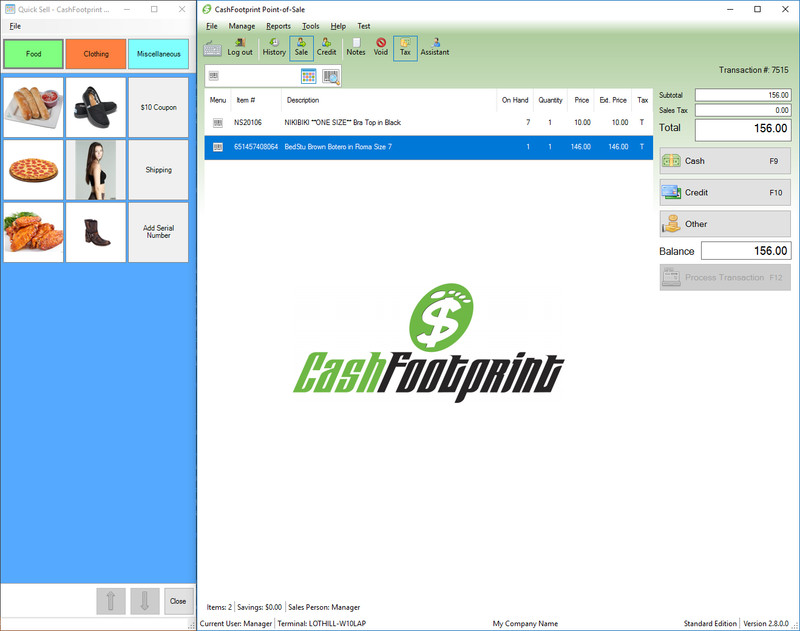Open File menu in Point-of-Sale window
Image resolution: width=800 pixels, height=631 pixels.
tap(212, 26)
